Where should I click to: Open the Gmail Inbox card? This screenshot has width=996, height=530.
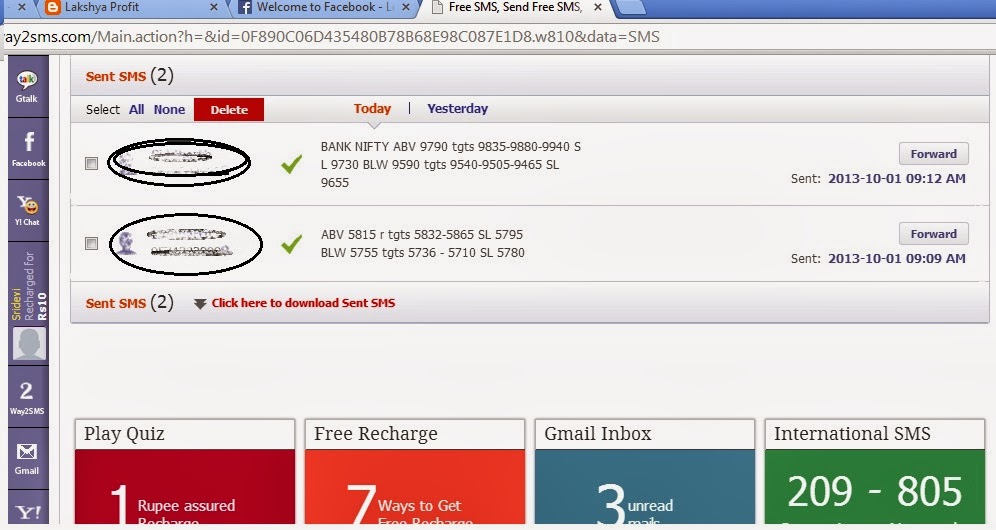645,472
